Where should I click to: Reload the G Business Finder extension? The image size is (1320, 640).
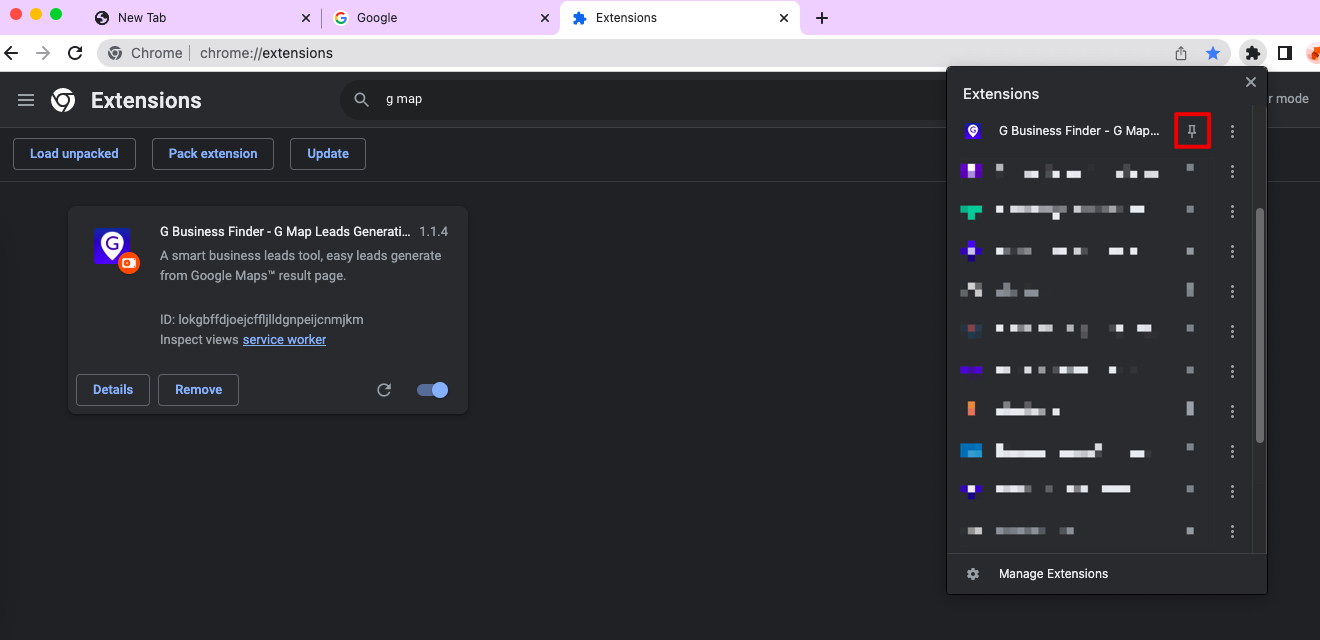pyautogui.click(x=384, y=390)
